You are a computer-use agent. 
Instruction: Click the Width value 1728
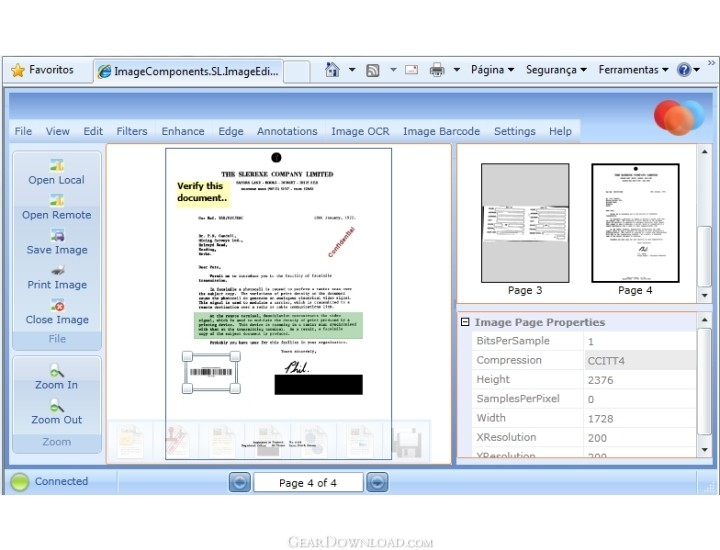[x=601, y=419]
